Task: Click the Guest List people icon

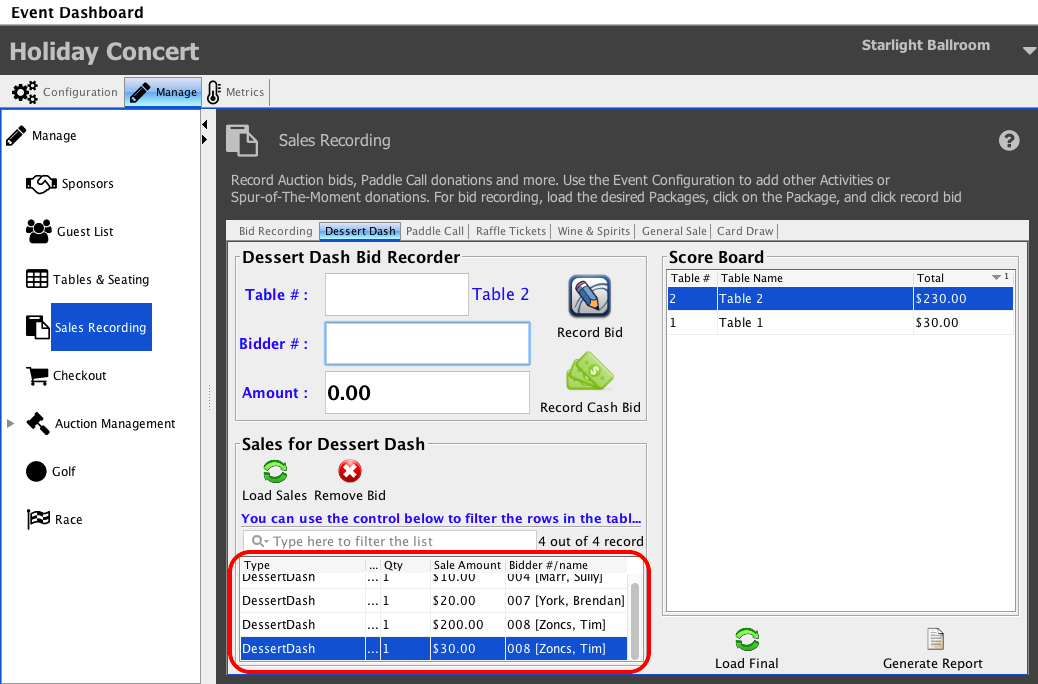Action: point(38,231)
